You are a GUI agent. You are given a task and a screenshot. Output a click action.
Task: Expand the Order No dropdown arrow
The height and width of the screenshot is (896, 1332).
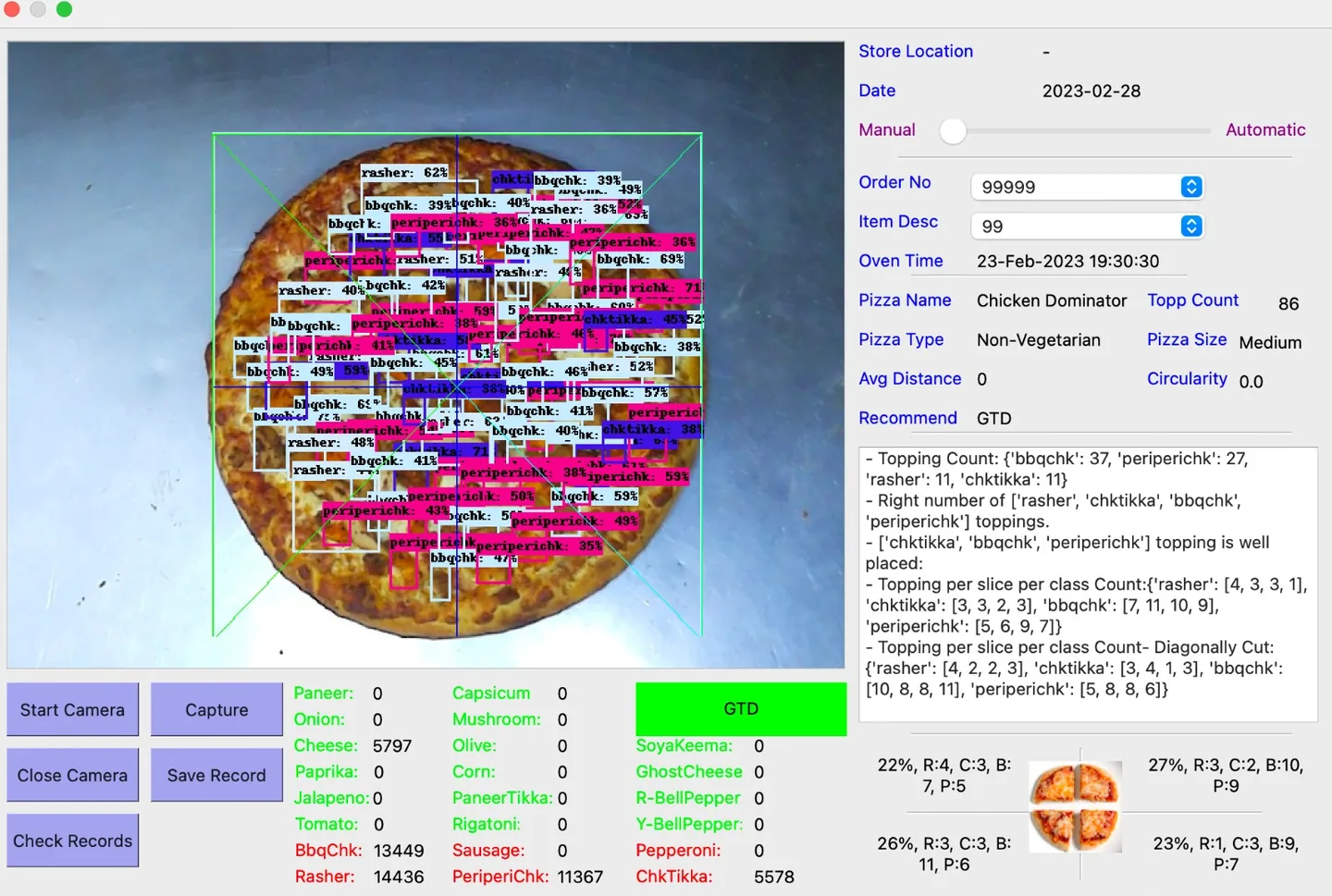(x=1191, y=187)
